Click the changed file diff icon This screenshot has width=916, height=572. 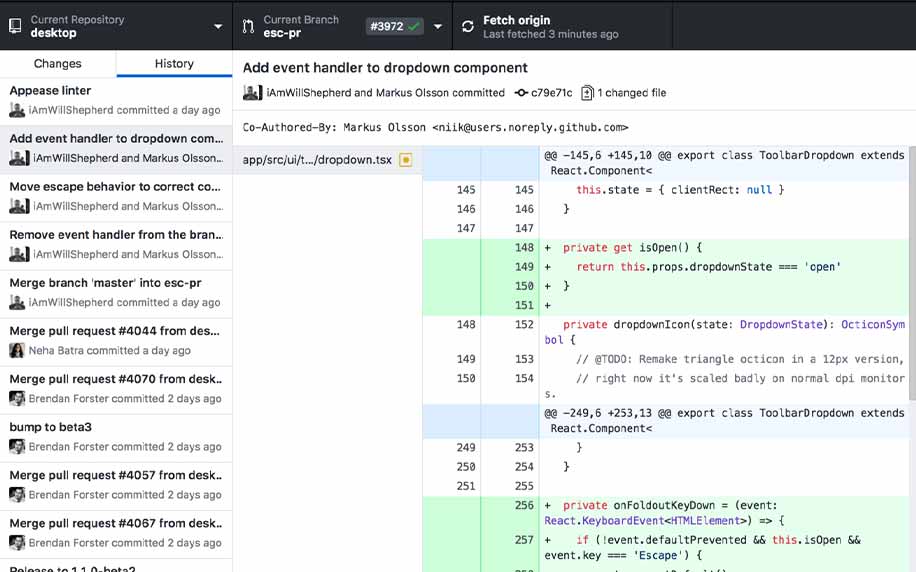pos(587,93)
